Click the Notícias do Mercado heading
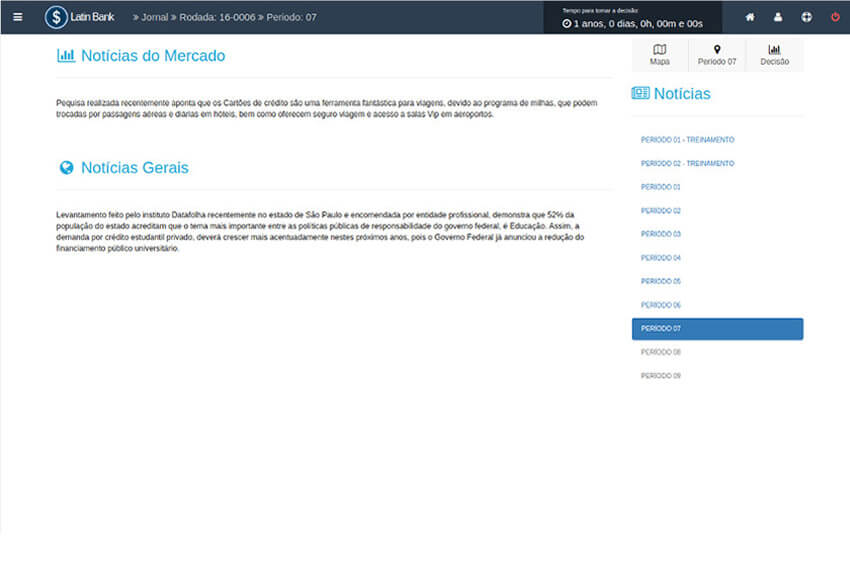Screen dimensions: 850x570 153,55
